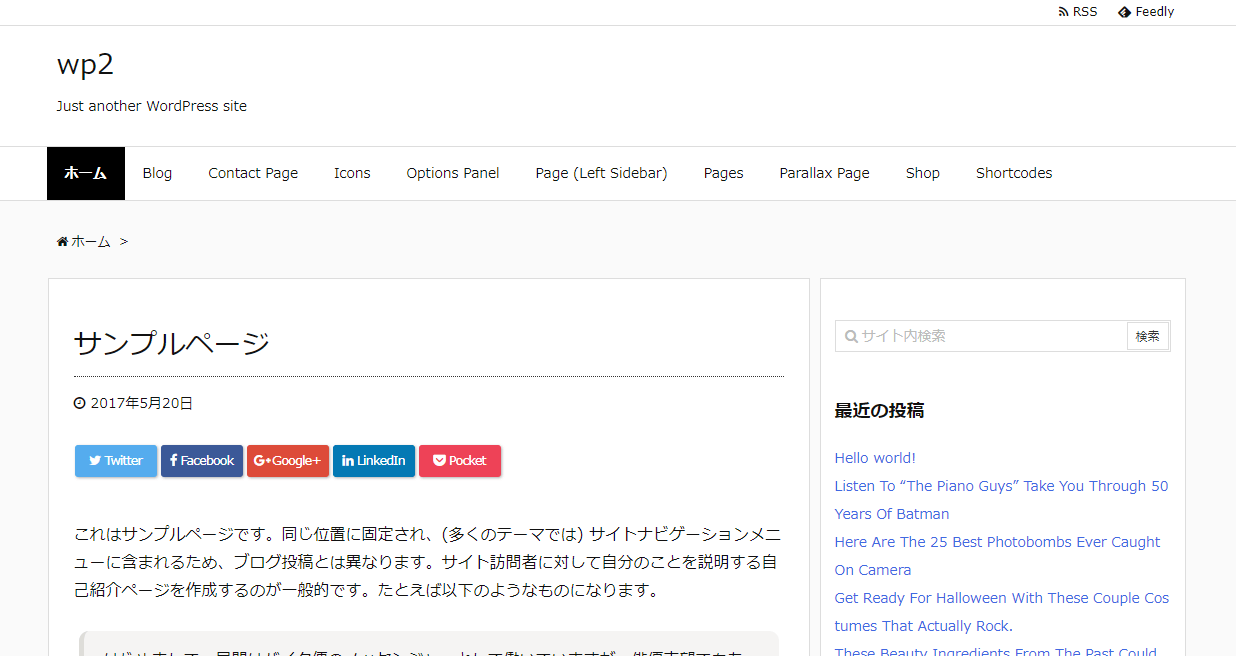Share the page on Twitter
Image resolution: width=1236 pixels, height=656 pixels.
click(x=116, y=461)
